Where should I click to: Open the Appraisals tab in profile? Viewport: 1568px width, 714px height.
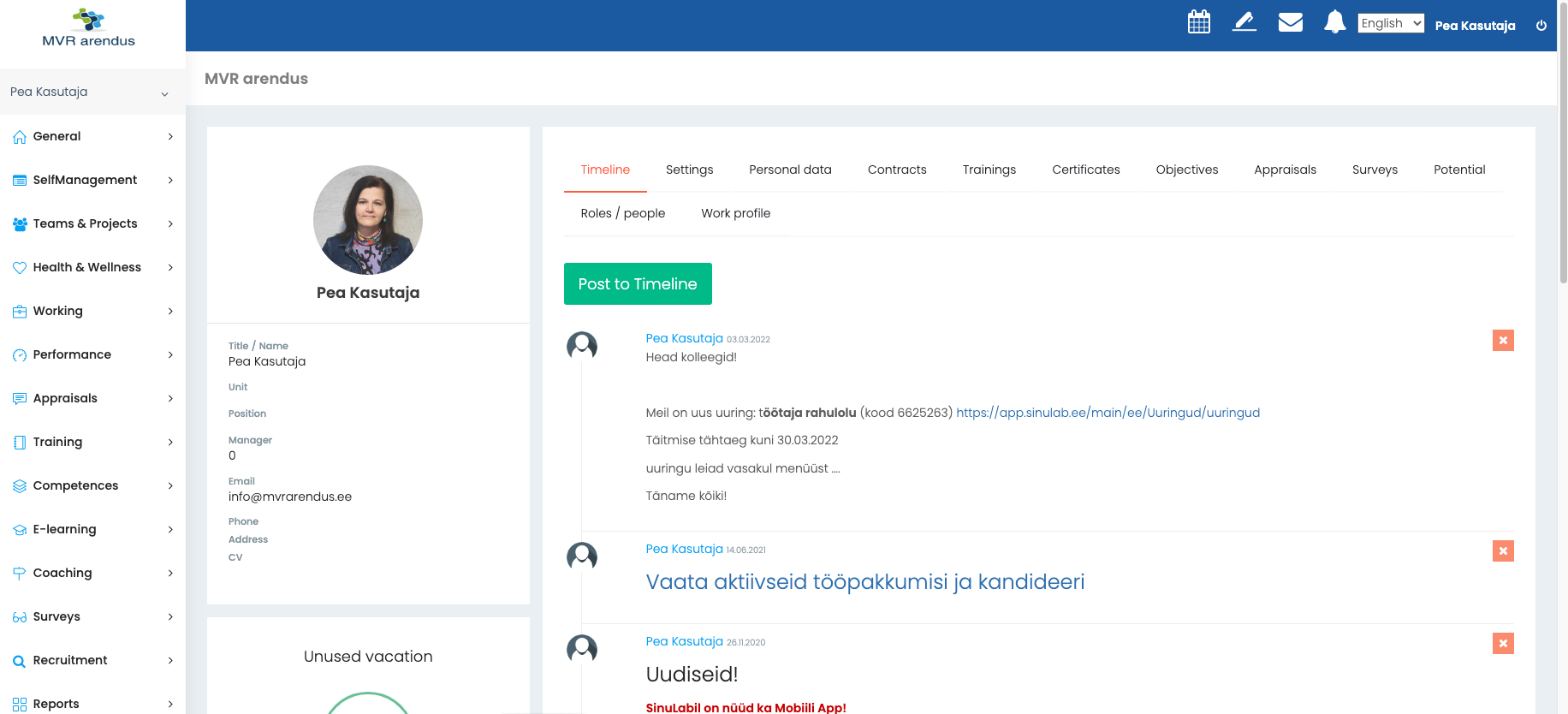(1285, 170)
